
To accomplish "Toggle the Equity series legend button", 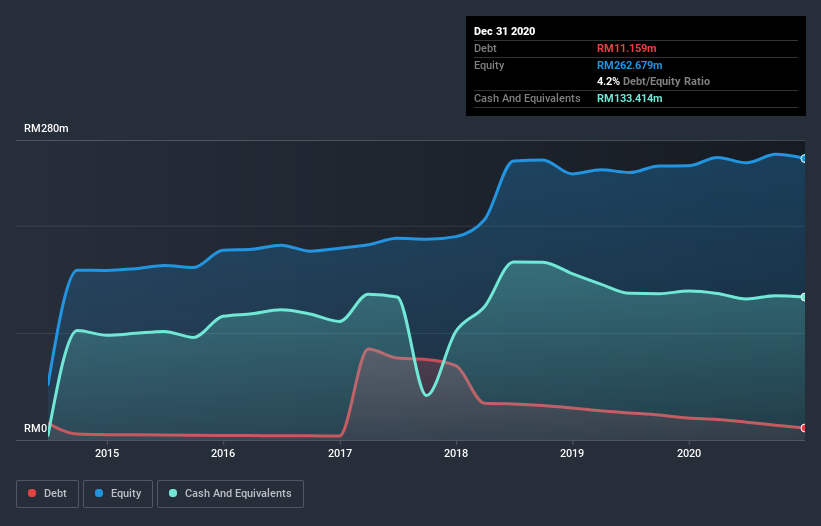I will pyautogui.click(x=118, y=494).
